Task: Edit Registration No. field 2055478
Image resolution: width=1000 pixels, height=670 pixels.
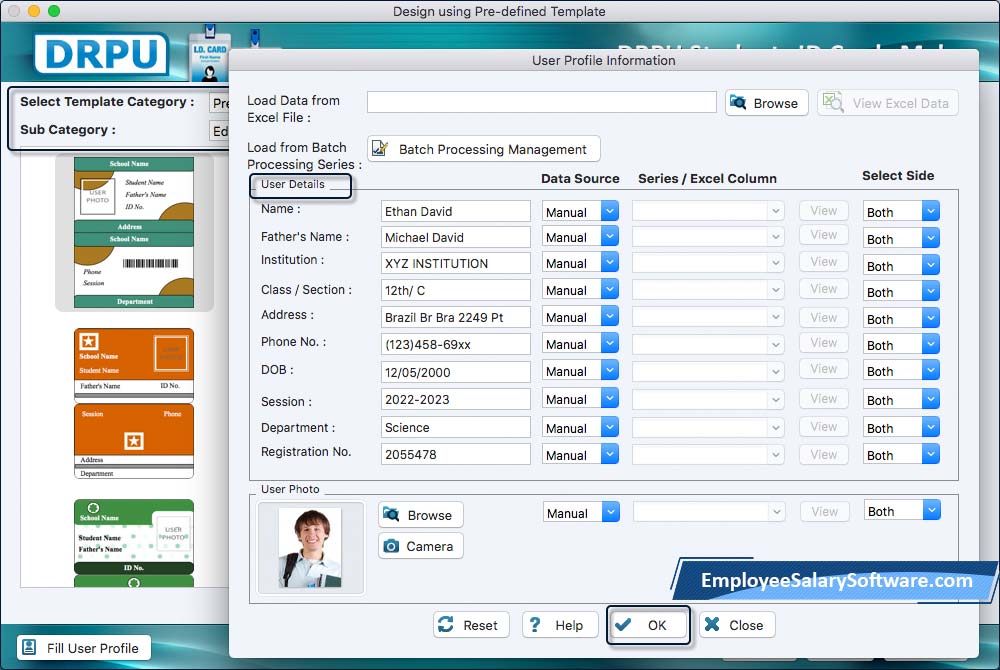Action: click(455, 454)
